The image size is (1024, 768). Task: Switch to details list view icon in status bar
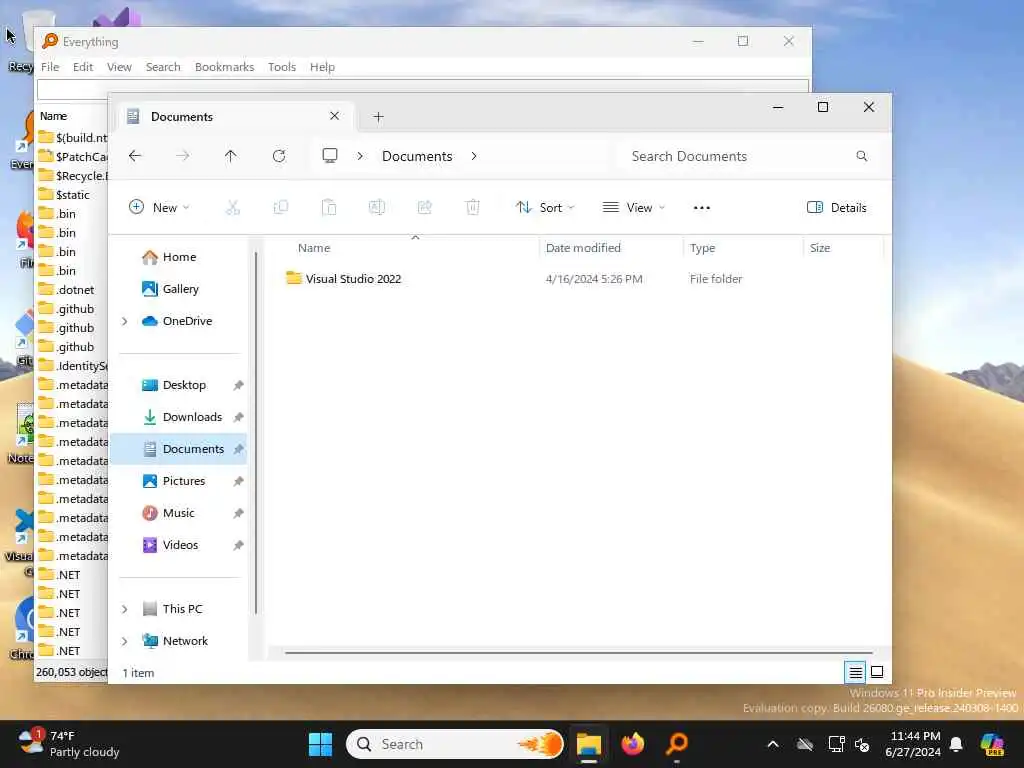pos(856,672)
